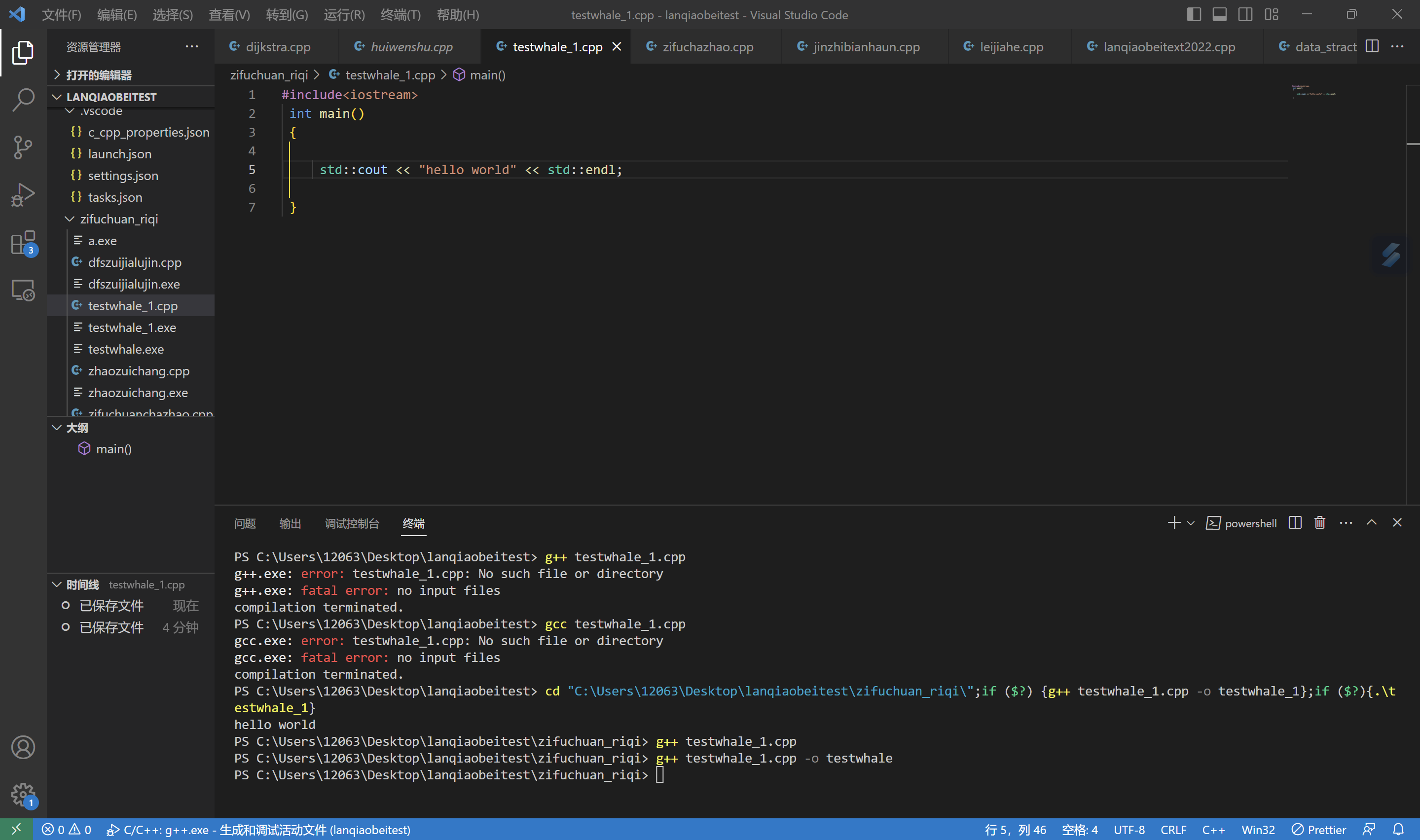Switch to the lanqiaobeitext2022.cpp tab
The image size is (1420, 840).
click(1167, 46)
